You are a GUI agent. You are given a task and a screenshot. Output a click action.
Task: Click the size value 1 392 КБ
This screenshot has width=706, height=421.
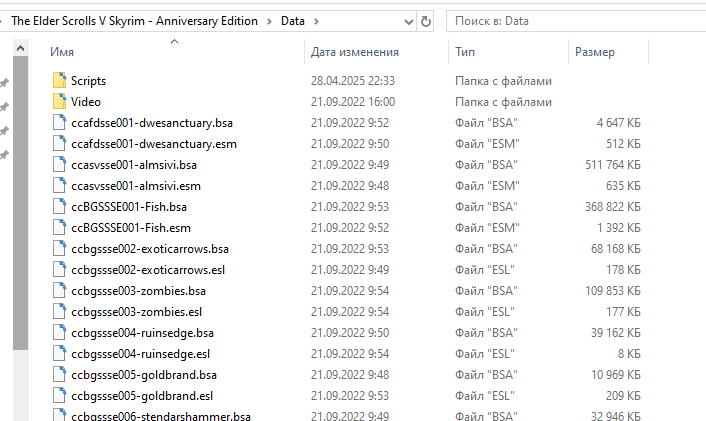coord(619,228)
